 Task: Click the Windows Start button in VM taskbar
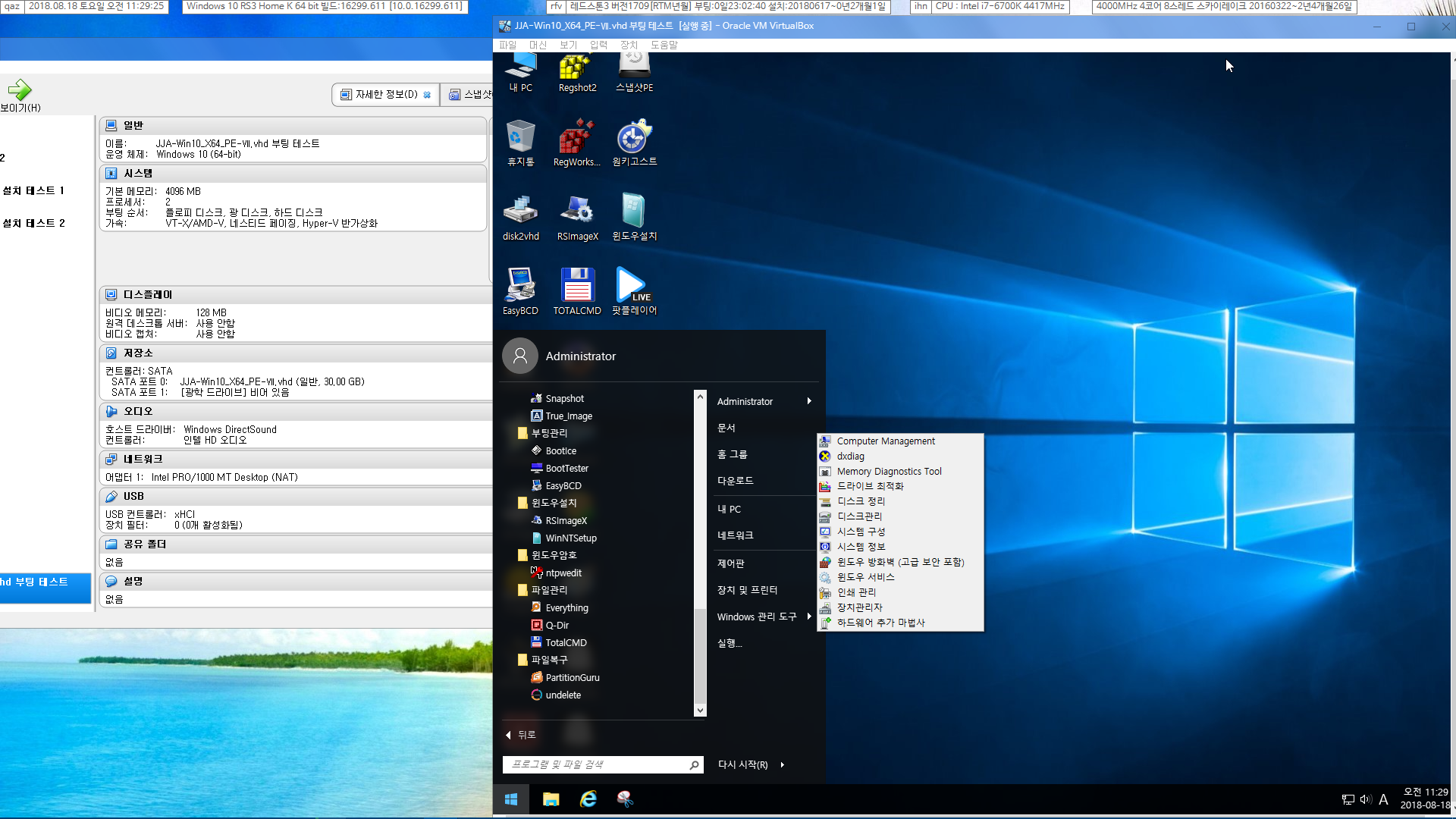pyautogui.click(x=511, y=799)
